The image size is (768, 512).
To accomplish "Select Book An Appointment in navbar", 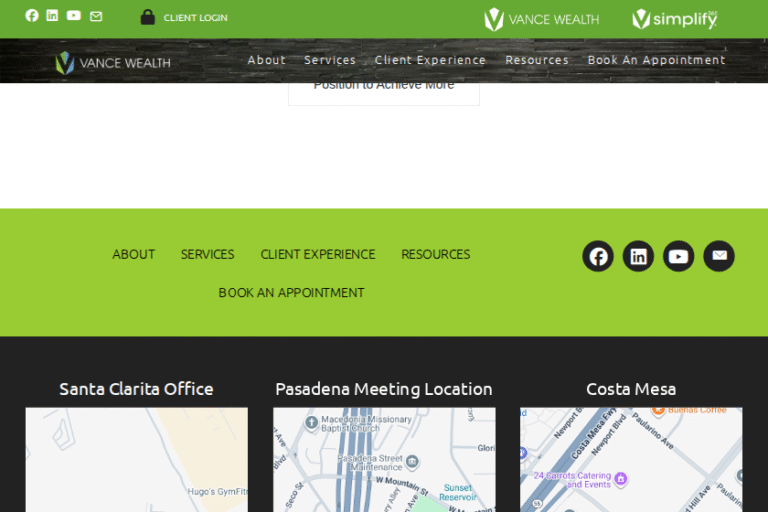I will (x=656, y=60).
